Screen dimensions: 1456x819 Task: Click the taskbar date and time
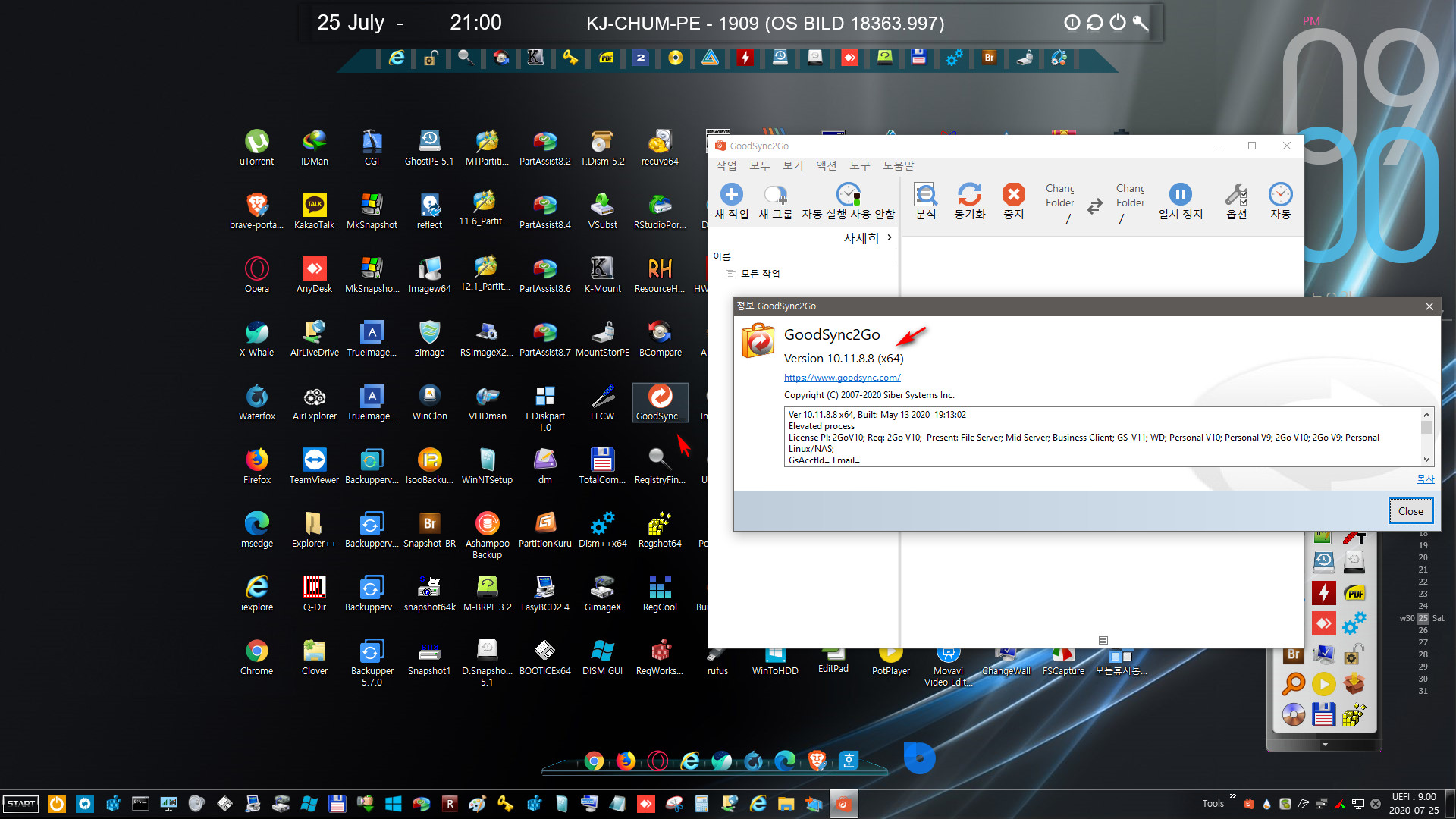click(1414, 804)
